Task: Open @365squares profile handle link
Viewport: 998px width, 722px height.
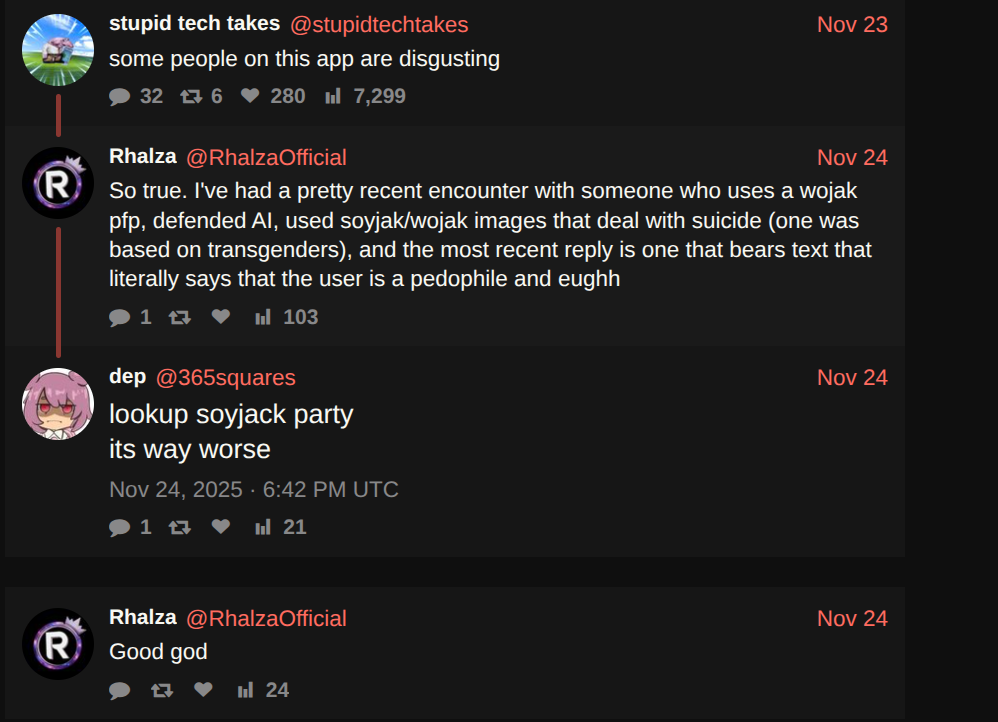Action: (x=226, y=378)
